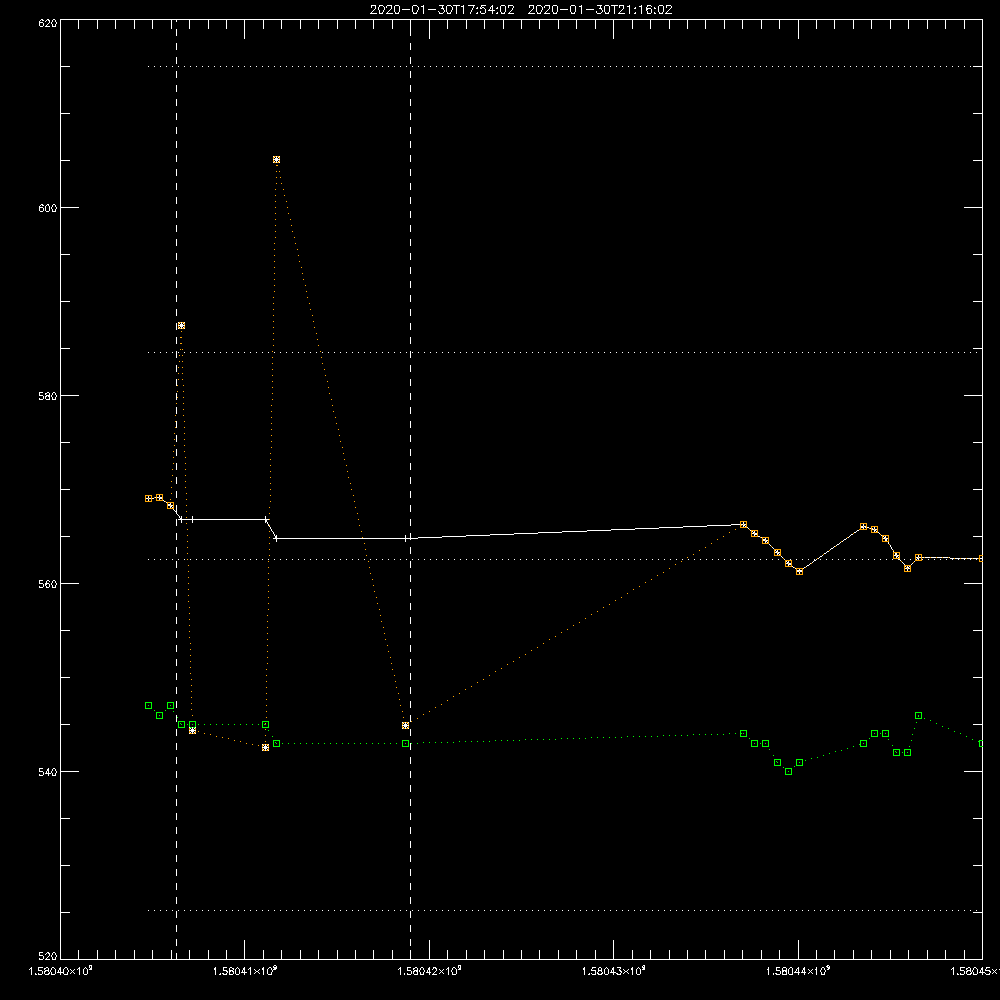
Task: Click the x-axis label 1.58042×10⁹
Action: [x=429, y=971]
